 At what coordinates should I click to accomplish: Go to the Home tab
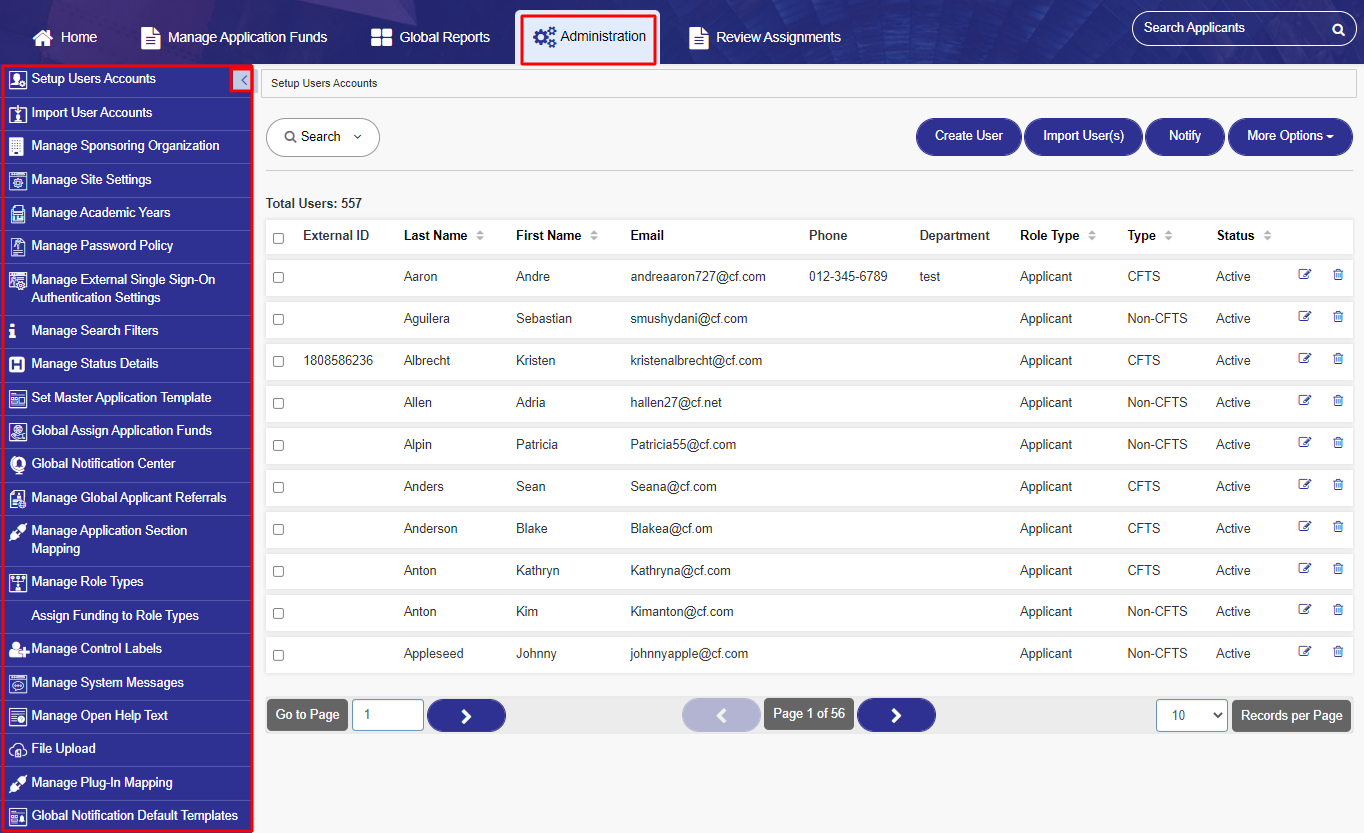(65, 37)
